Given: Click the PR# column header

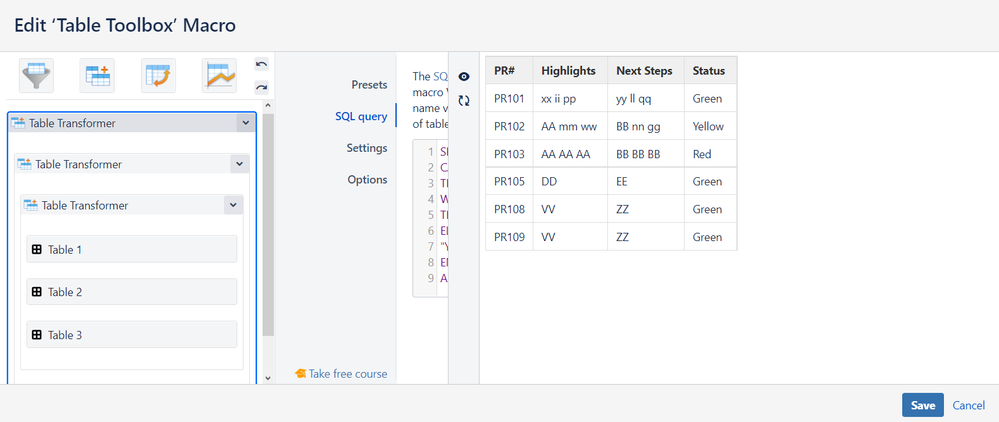Looking at the screenshot, I should (x=509, y=71).
